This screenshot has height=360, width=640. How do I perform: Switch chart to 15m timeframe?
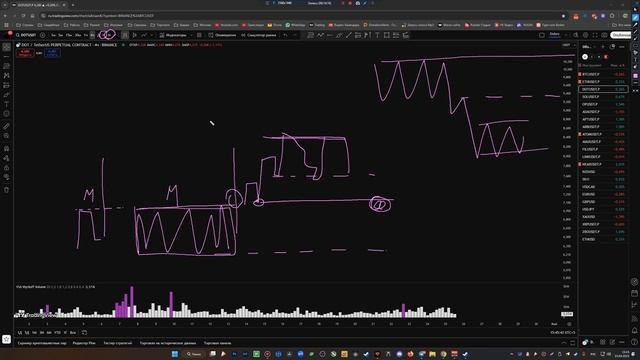tap(69, 36)
